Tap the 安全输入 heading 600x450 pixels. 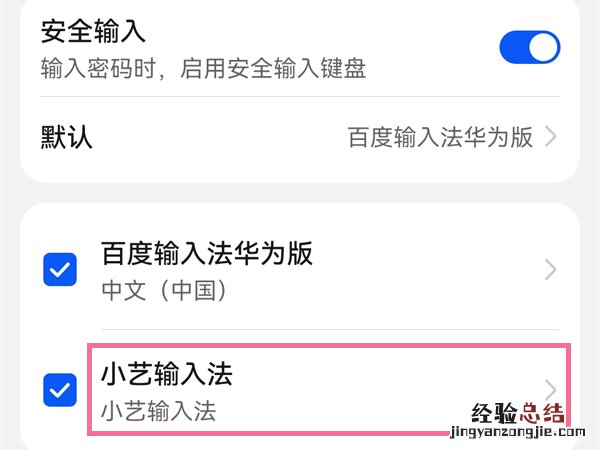tap(93, 31)
